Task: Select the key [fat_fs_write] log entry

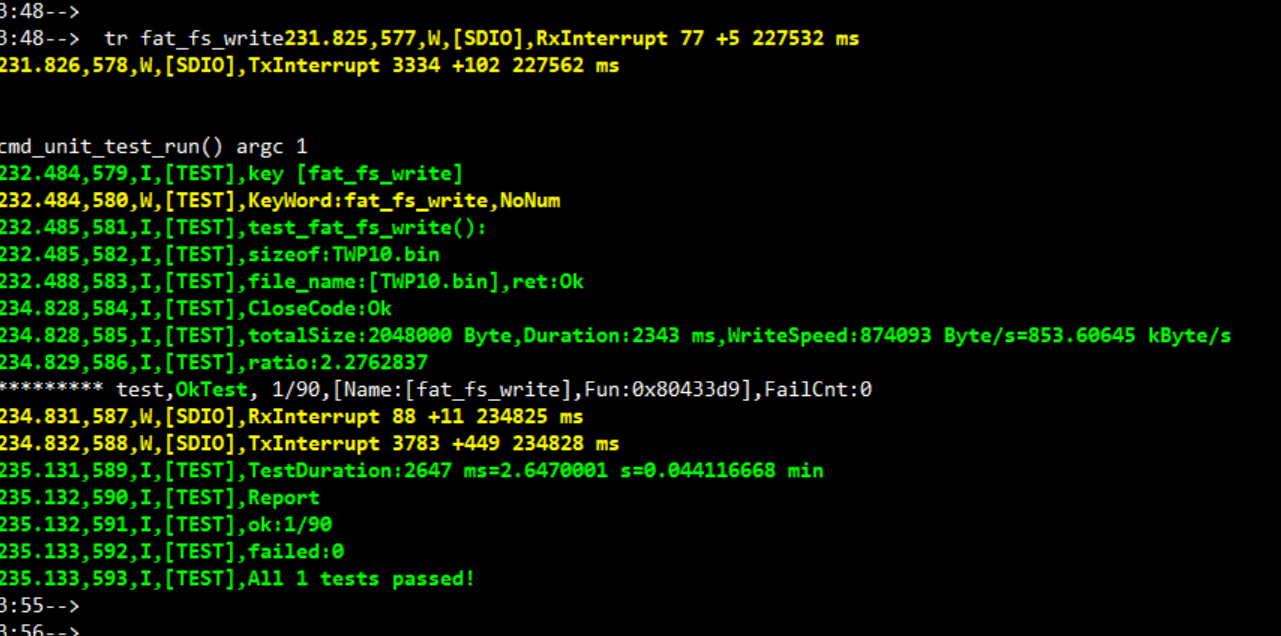Action: (x=232, y=174)
